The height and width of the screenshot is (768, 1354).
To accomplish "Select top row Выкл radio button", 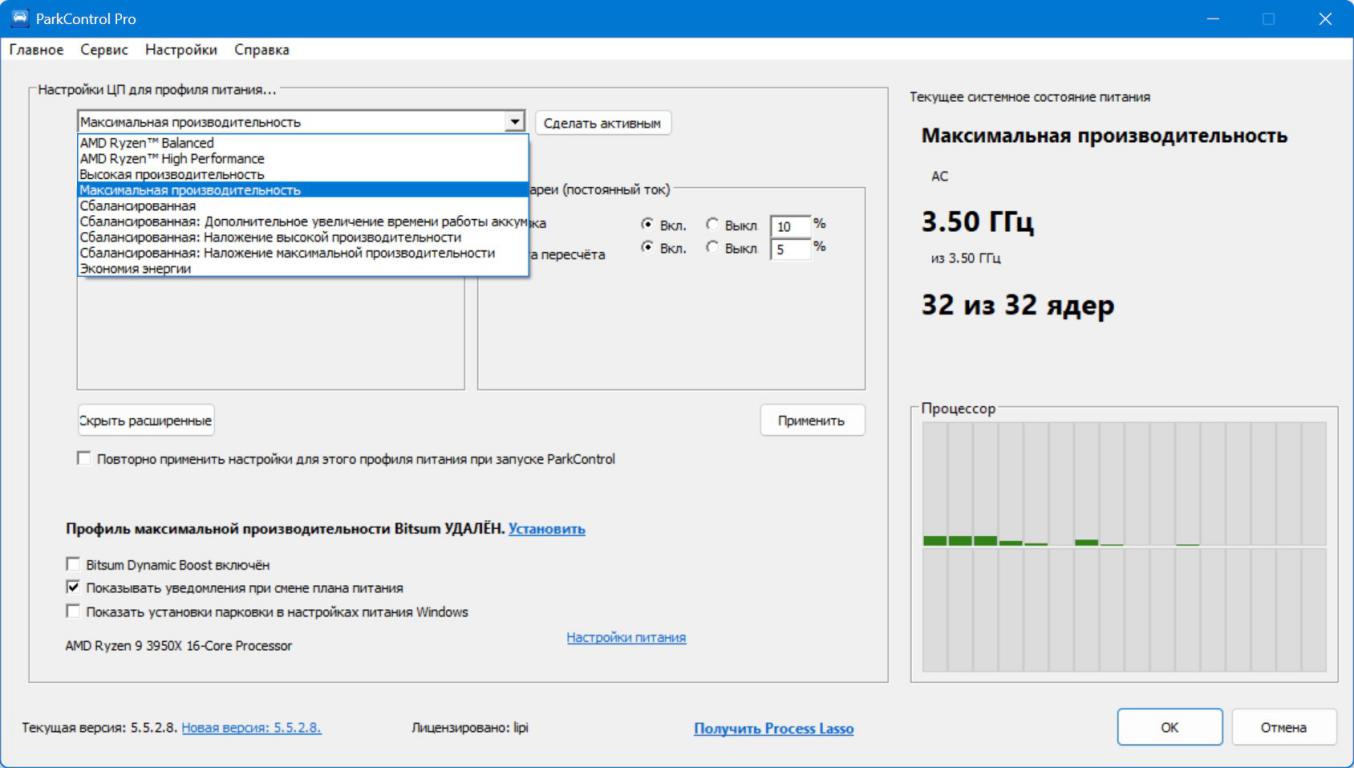I will 713,224.
